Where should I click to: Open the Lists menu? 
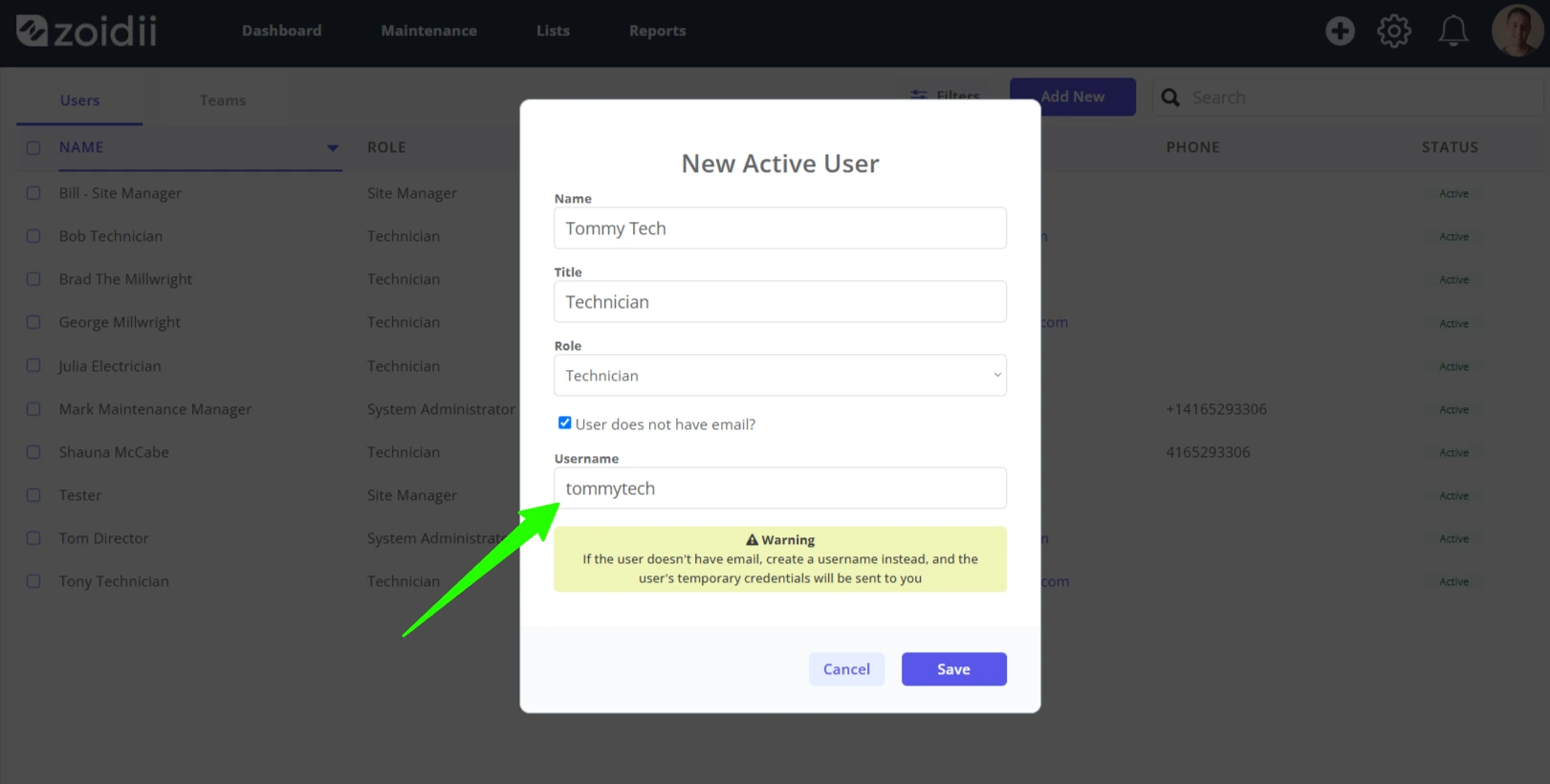[x=553, y=31]
